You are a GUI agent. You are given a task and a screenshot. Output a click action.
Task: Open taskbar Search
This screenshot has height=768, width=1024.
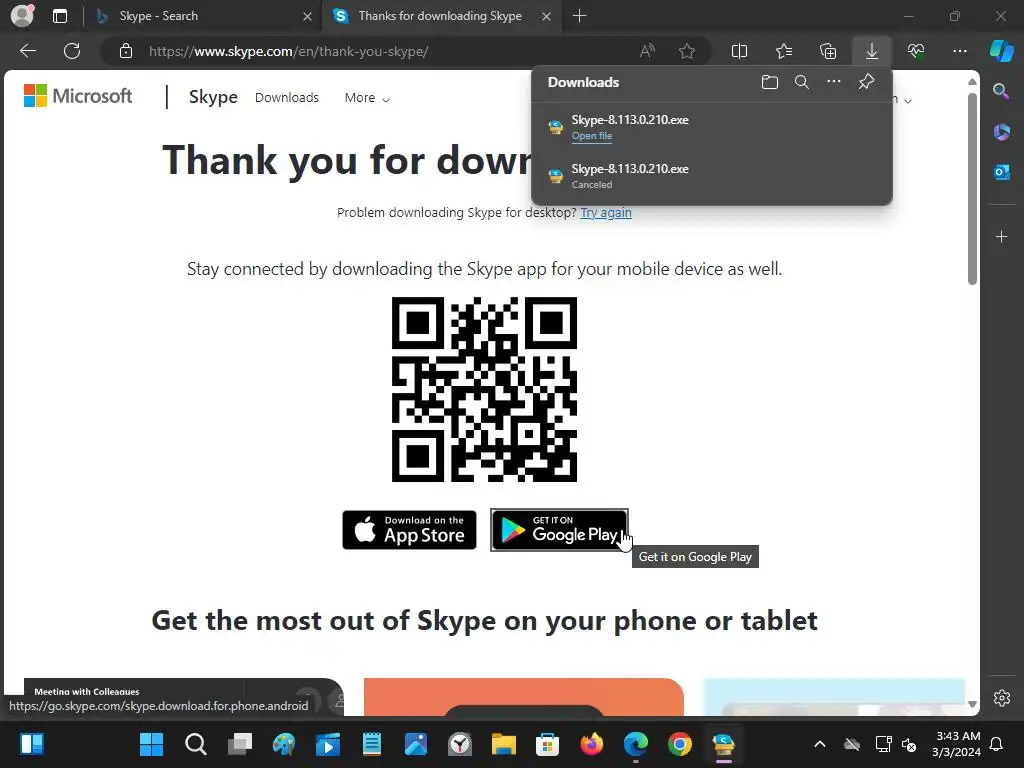[x=195, y=744]
